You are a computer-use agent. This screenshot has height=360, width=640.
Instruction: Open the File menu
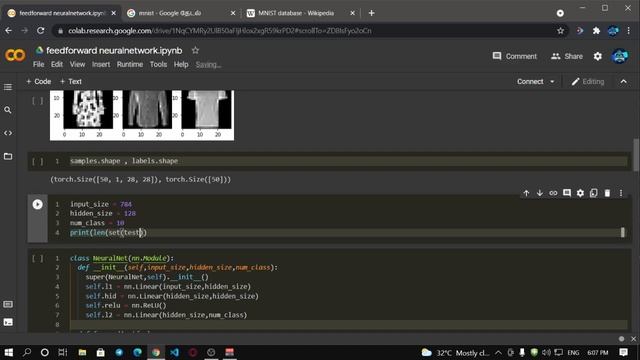point(38,64)
